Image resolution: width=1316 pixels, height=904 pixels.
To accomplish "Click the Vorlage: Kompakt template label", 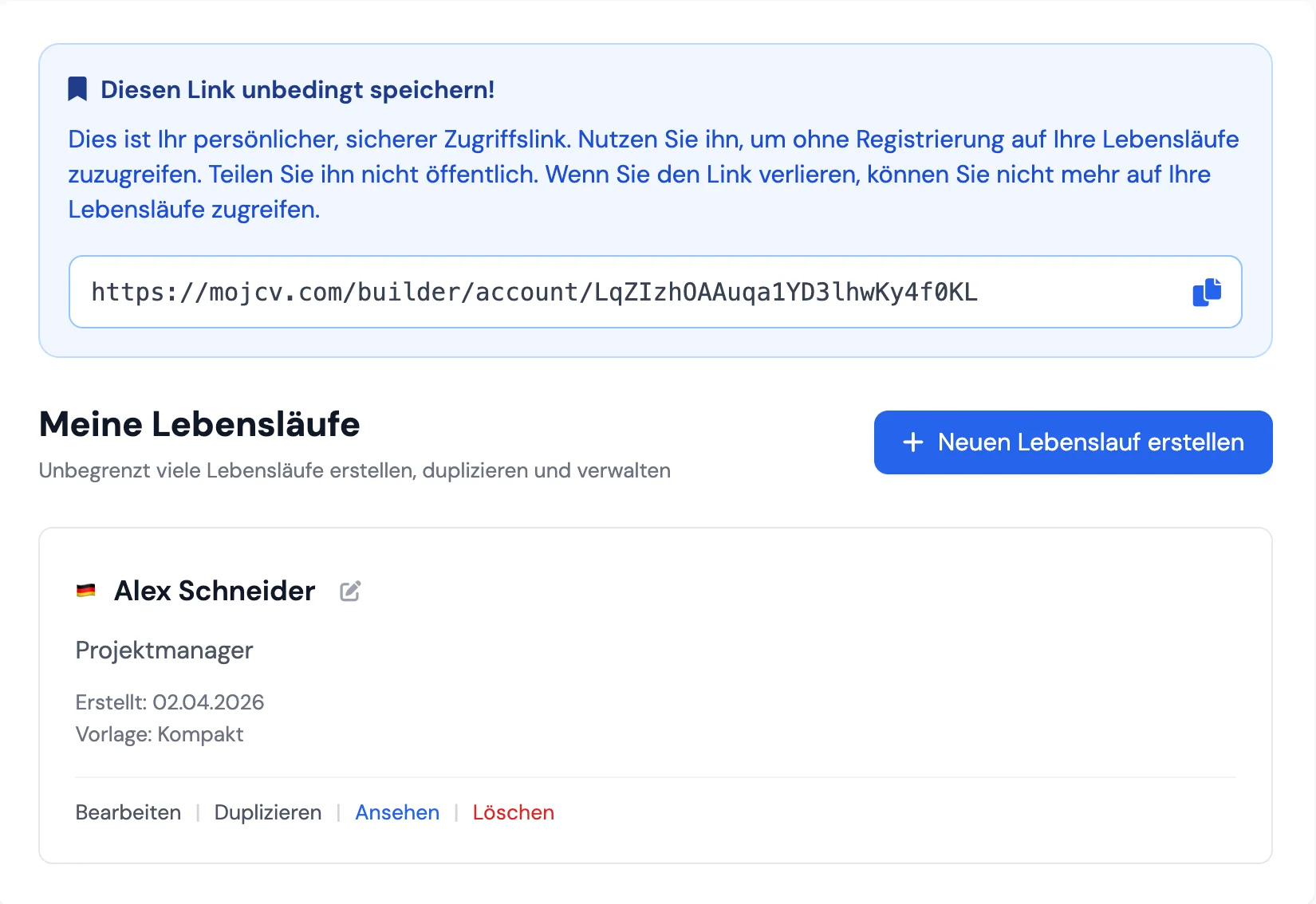I will [x=160, y=734].
